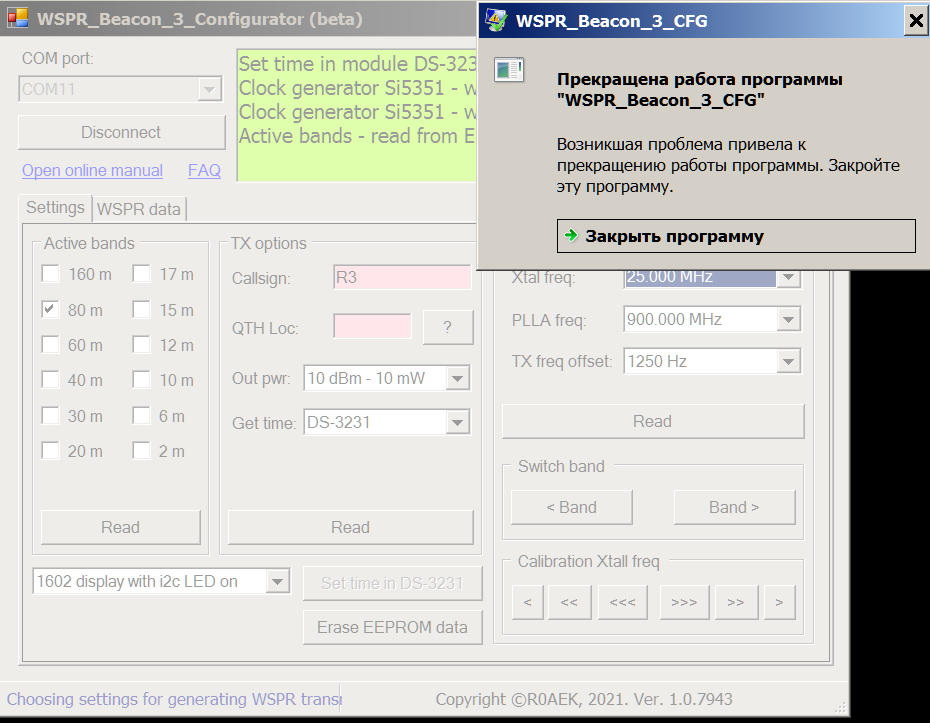
Task: Click the '>>>' calibration button
Action: 684,602
